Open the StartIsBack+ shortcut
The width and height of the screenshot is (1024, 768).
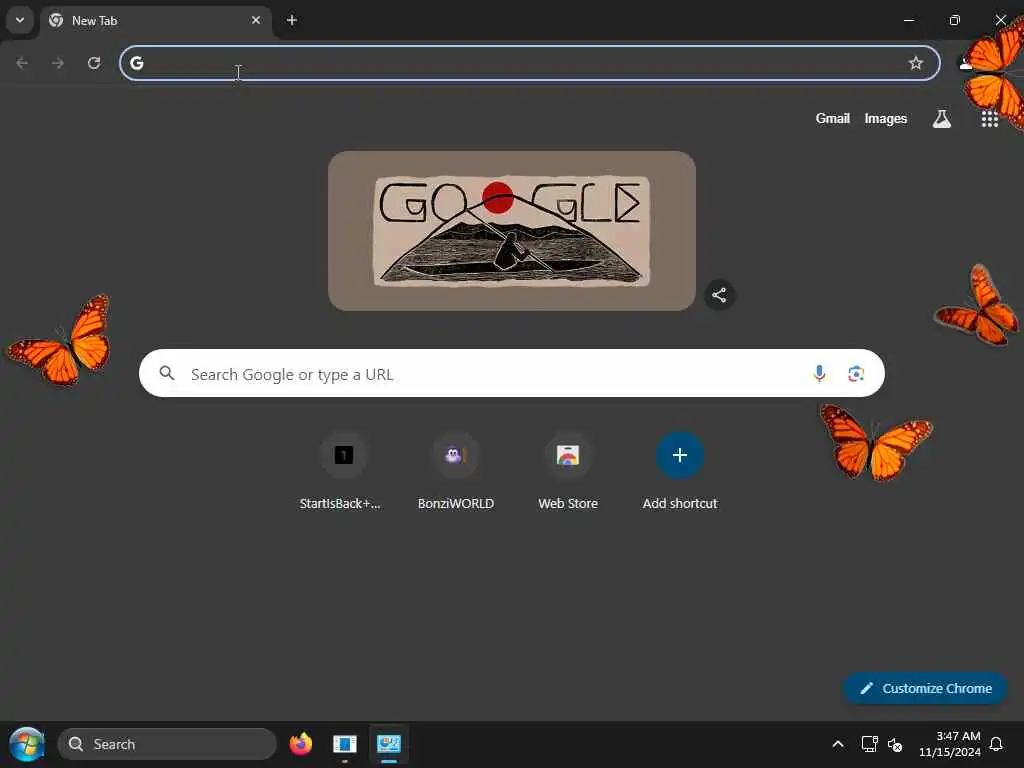pyautogui.click(x=344, y=470)
